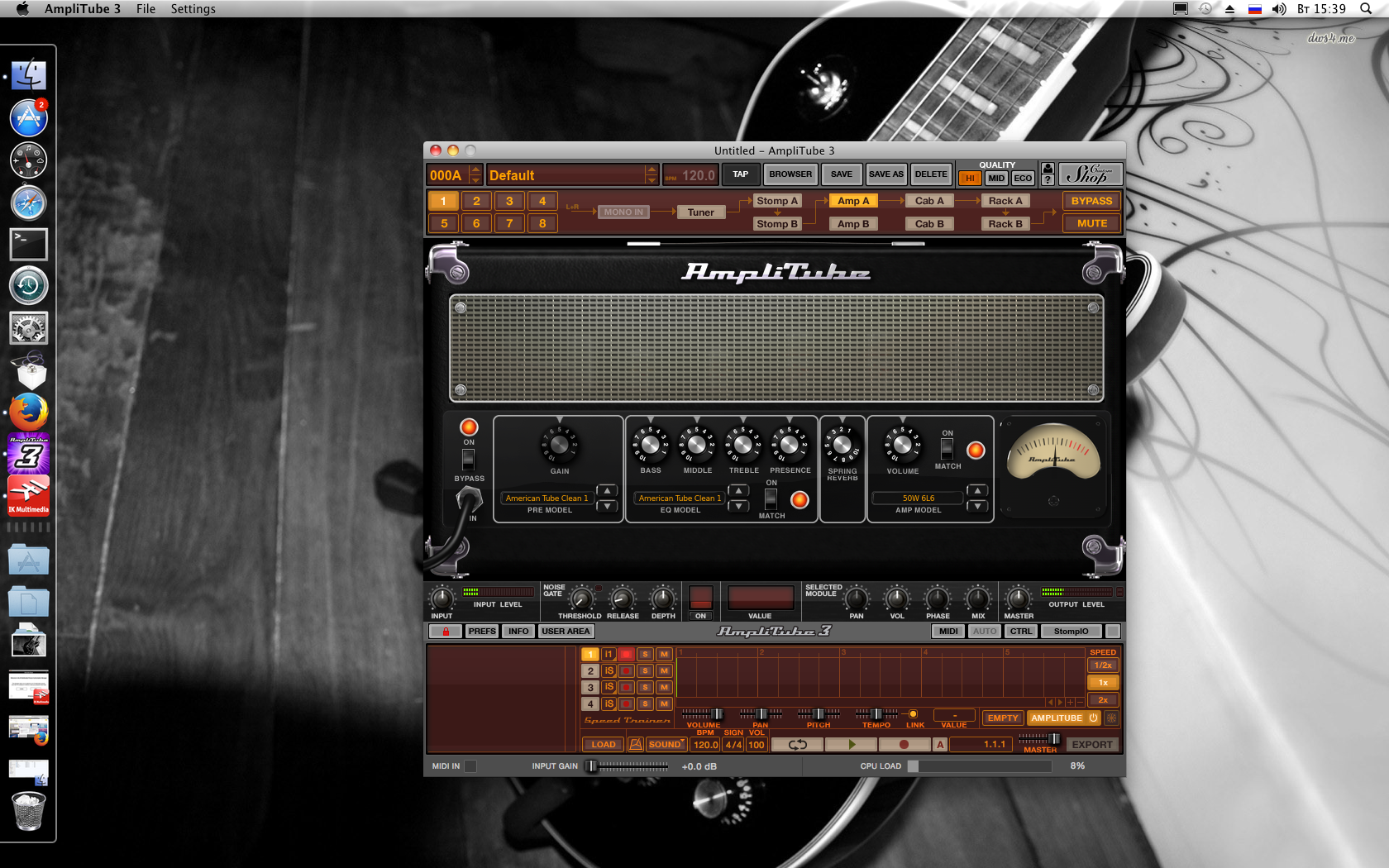The image size is (1389, 868).
Task: Click the user account icon above the help icon
Action: (1048, 168)
